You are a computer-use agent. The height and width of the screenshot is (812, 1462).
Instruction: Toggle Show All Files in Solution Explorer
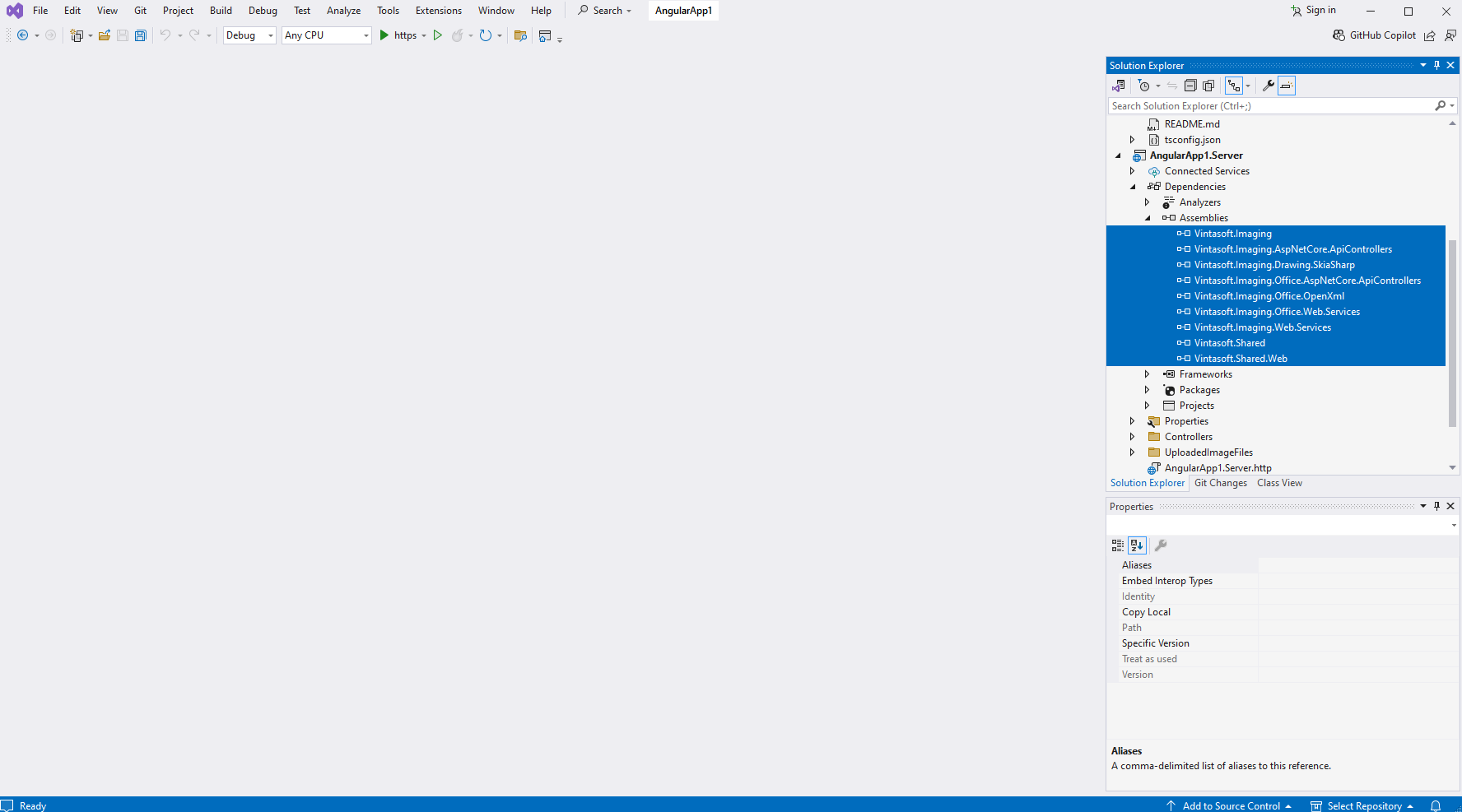coord(1208,86)
